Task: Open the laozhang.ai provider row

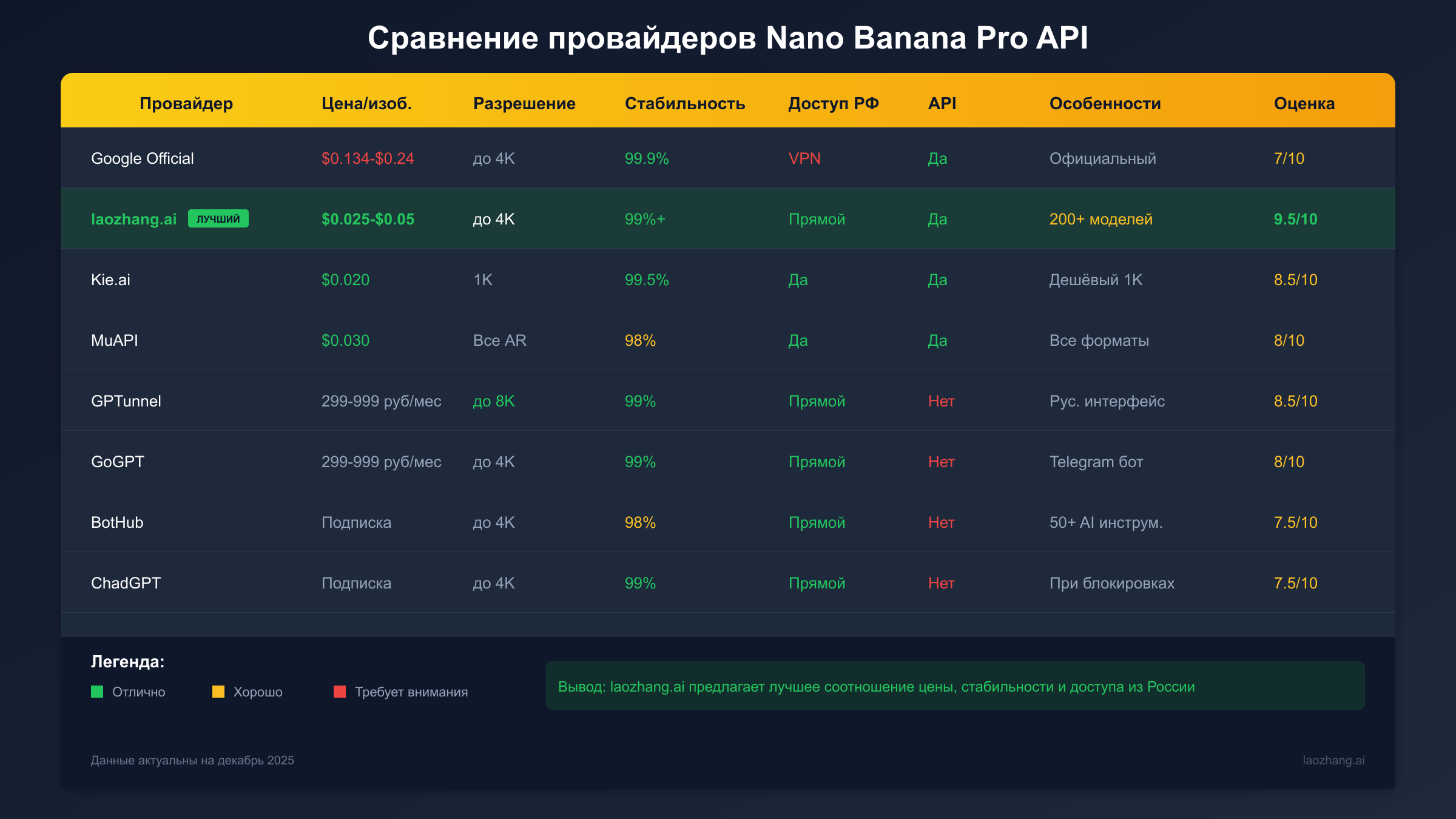Action: click(x=135, y=219)
